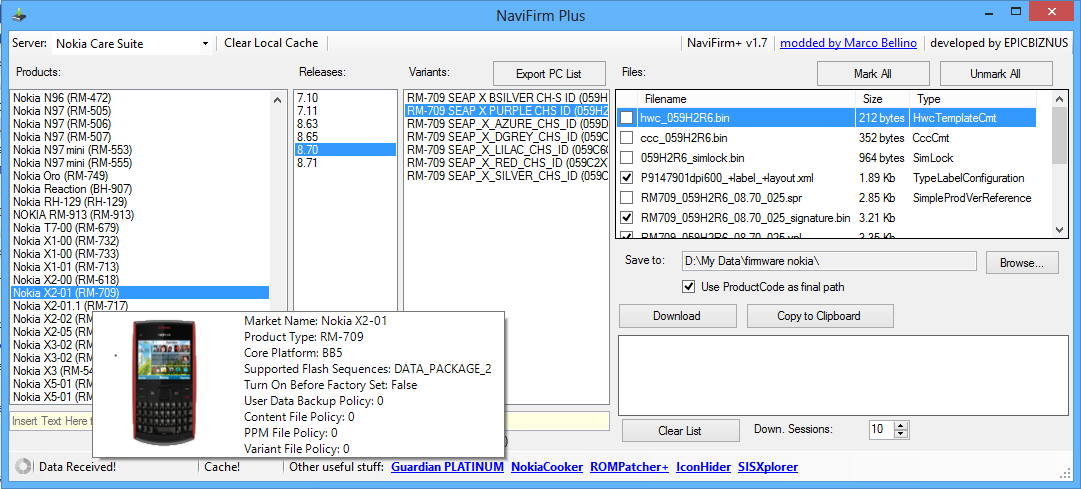Click the Down. Sessions value field
Image resolution: width=1081 pixels, height=489 pixels.
click(x=881, y=429)
